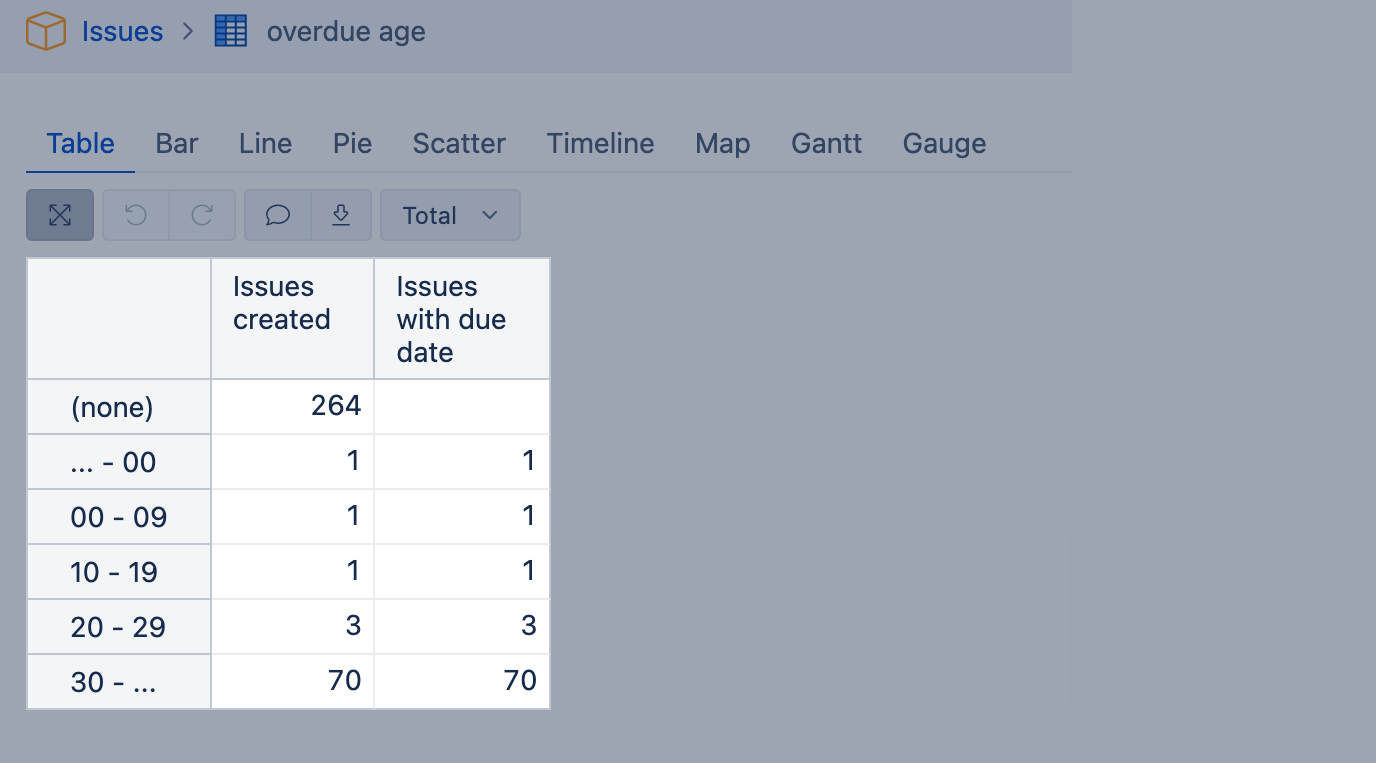Select the Gantt tab
1376x763 pixels.
[x=826, y=144]
